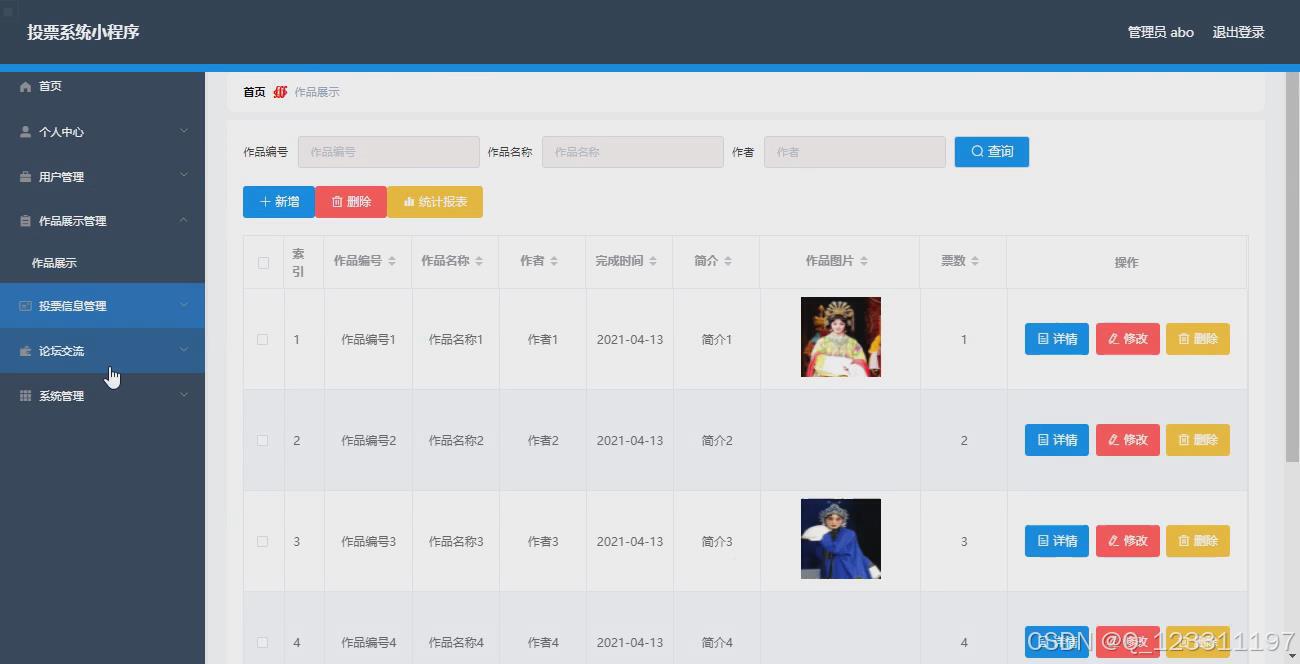The width and height of the screenshot is (1300, 664).
Task: Click inside the 作品名称 input field
Action: click(632, 151)
